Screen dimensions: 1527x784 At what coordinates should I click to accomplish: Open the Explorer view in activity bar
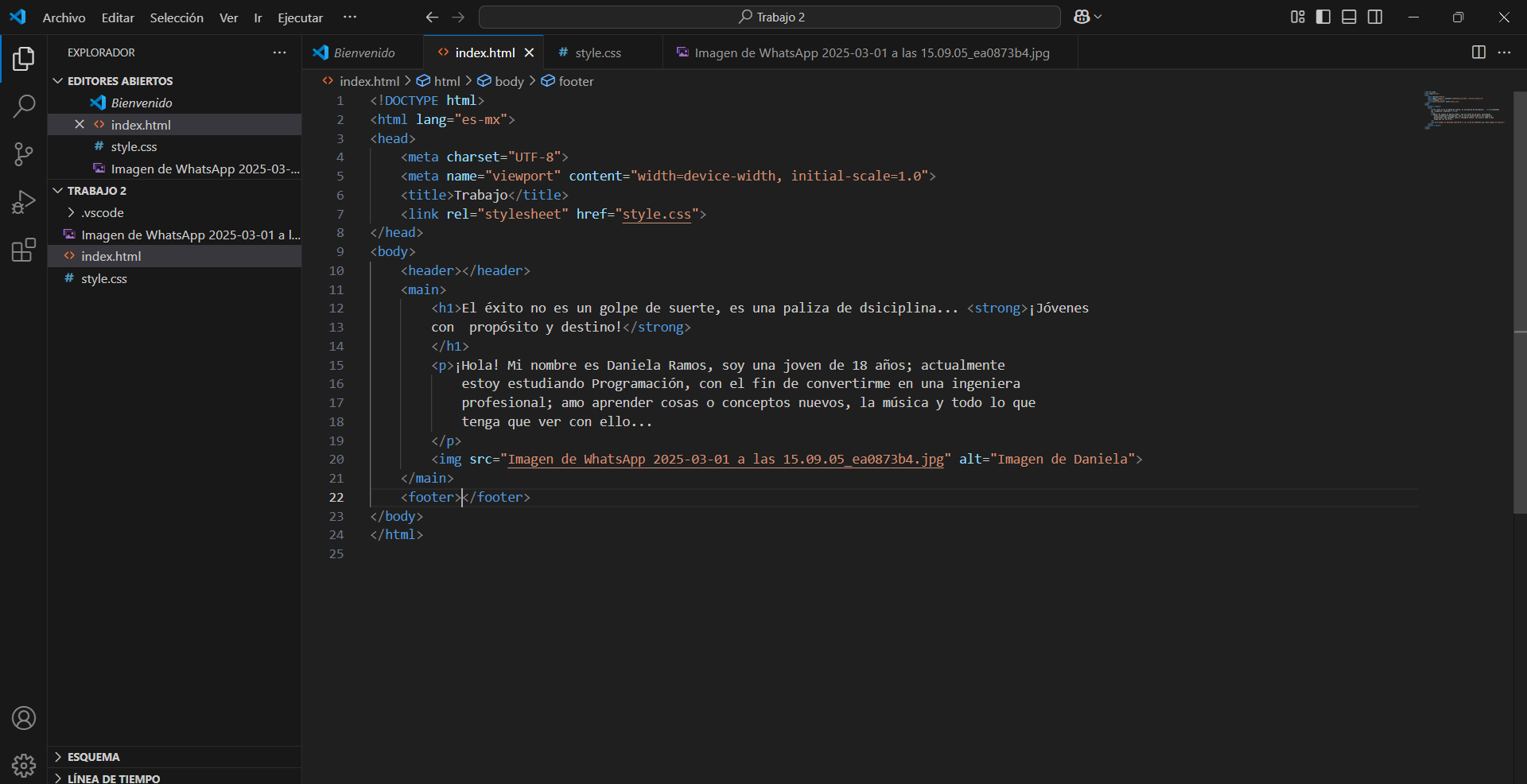(x=24, y=59)
